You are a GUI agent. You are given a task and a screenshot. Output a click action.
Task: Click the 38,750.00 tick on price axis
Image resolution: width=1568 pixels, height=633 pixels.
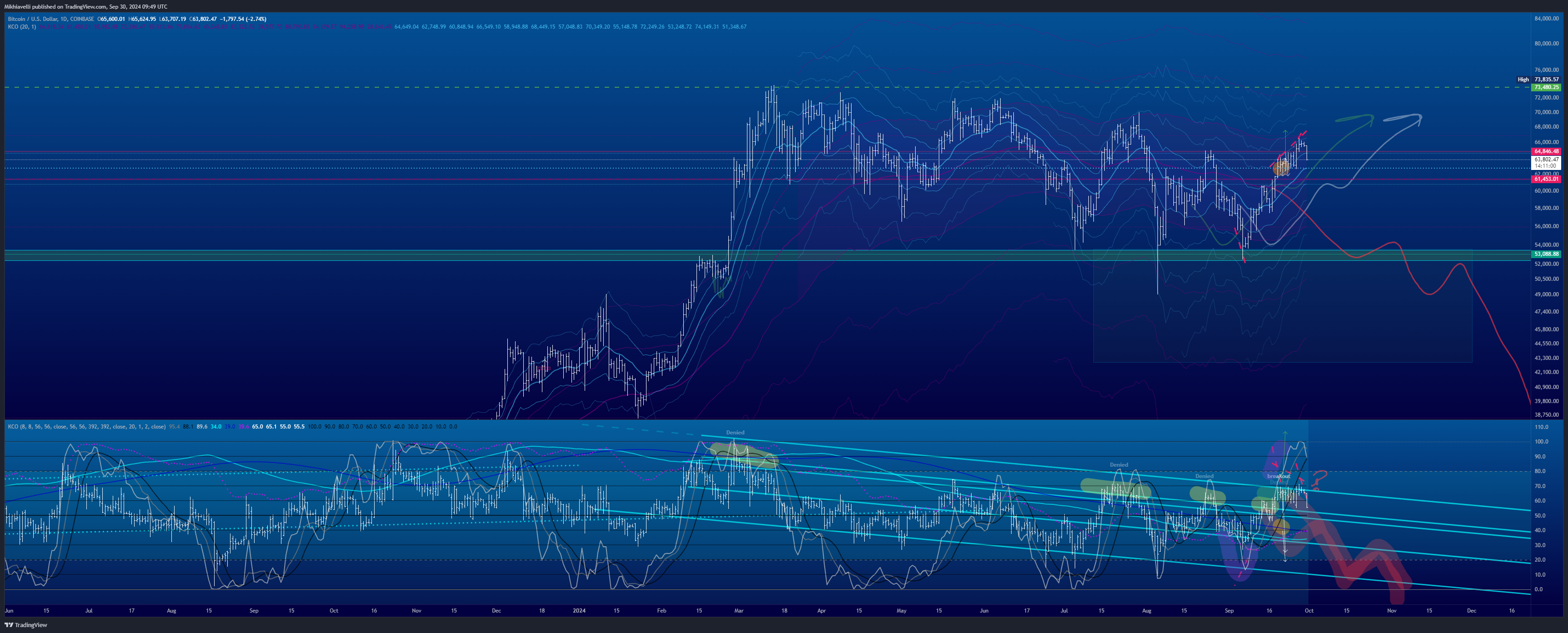click(x=1547, y=414)
